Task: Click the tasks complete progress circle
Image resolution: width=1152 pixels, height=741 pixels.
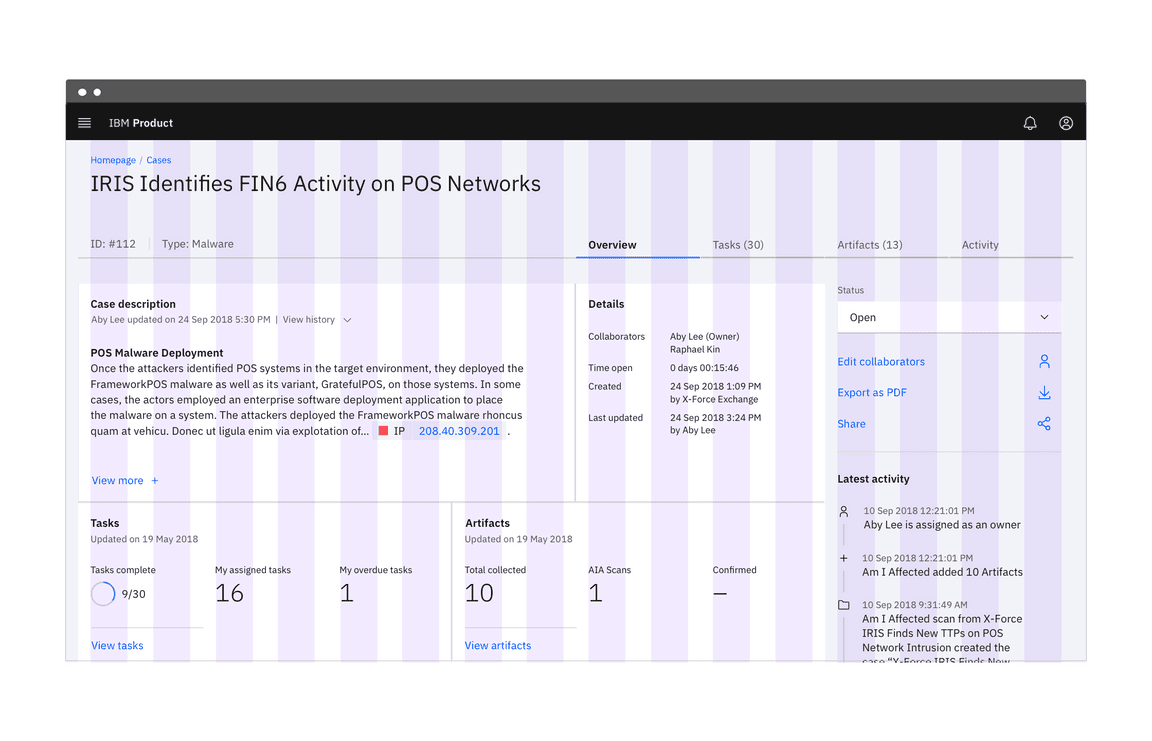Action: tap(103, 594)
